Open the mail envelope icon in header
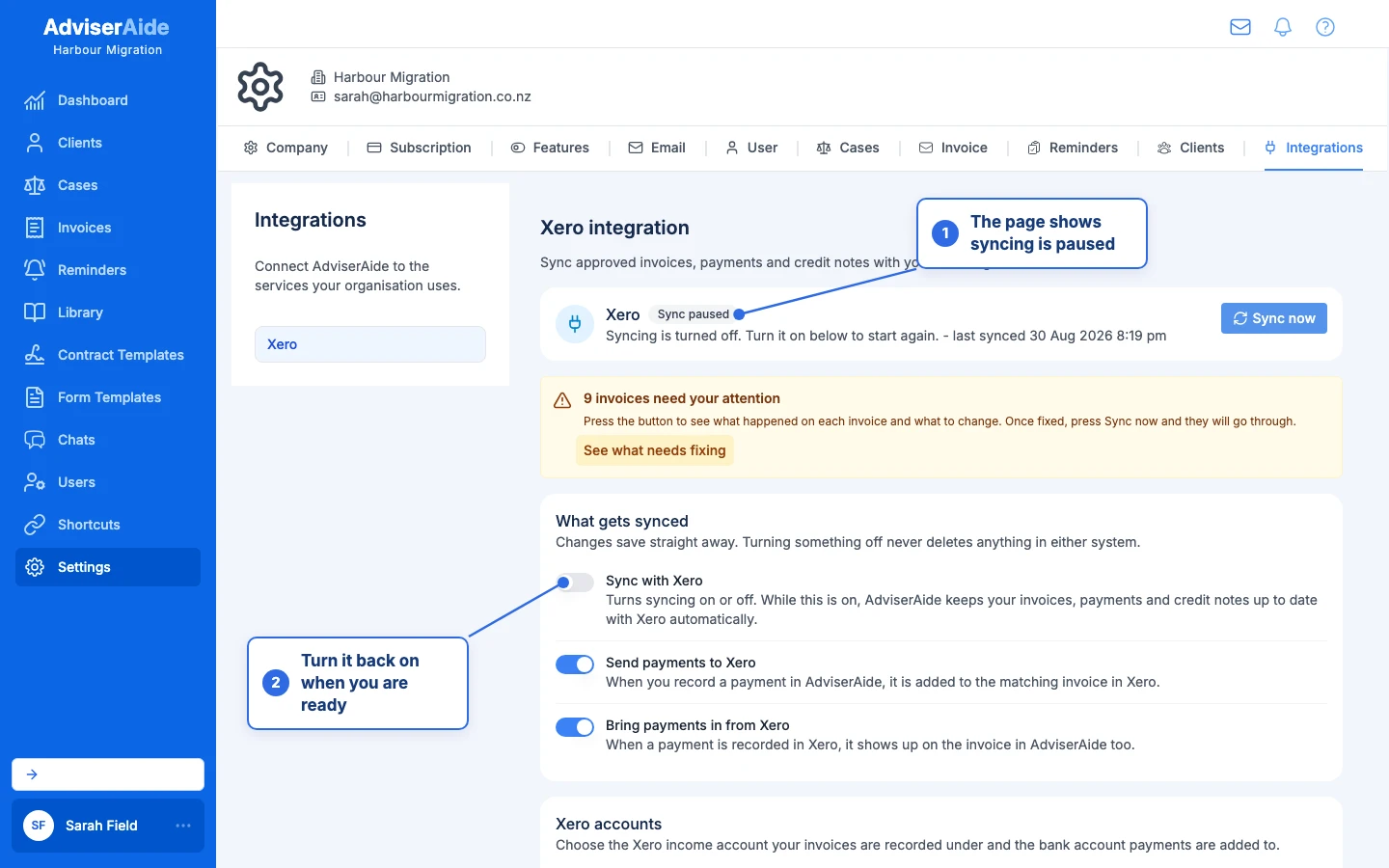Screen dimensions: 1389x868 (1240, 27)
